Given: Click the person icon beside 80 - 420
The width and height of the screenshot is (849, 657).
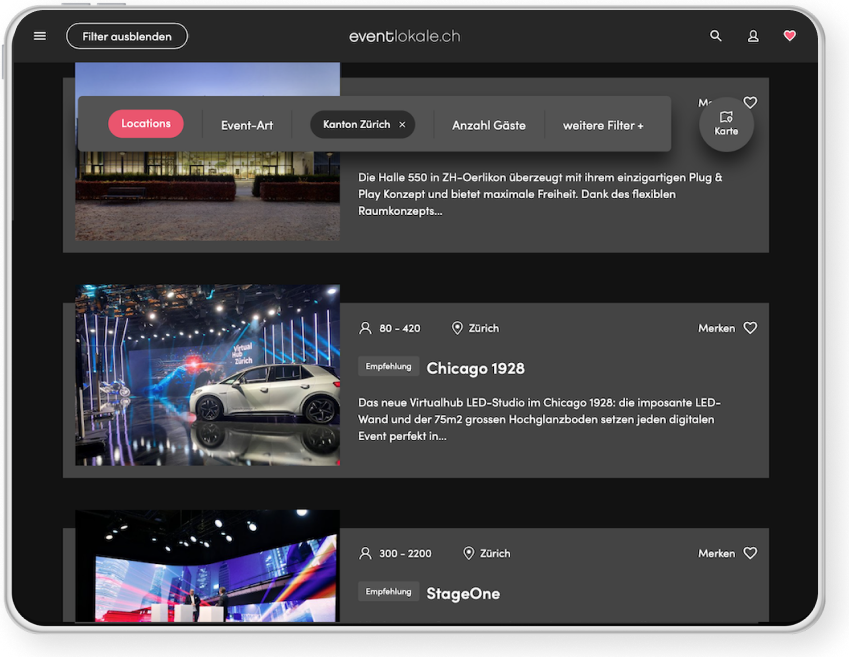Looking at the screenshot, I should 365,328.
